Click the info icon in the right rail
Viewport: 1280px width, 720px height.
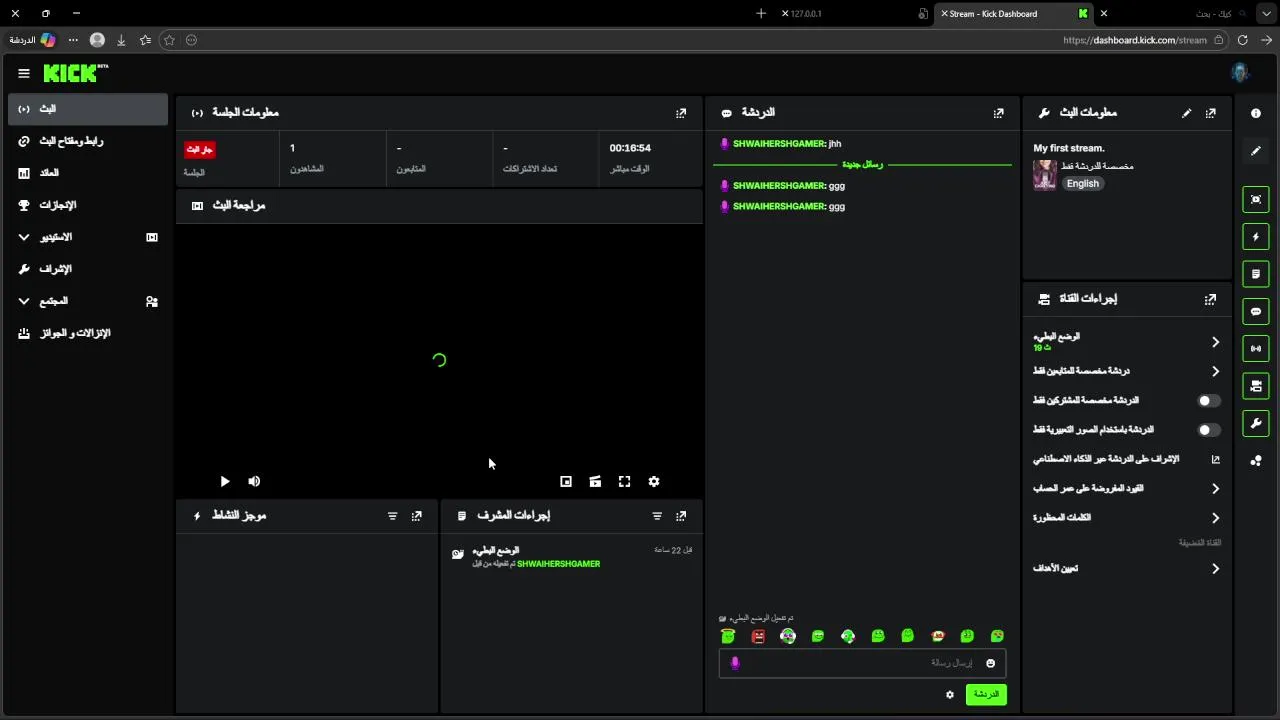[1256, 114]
